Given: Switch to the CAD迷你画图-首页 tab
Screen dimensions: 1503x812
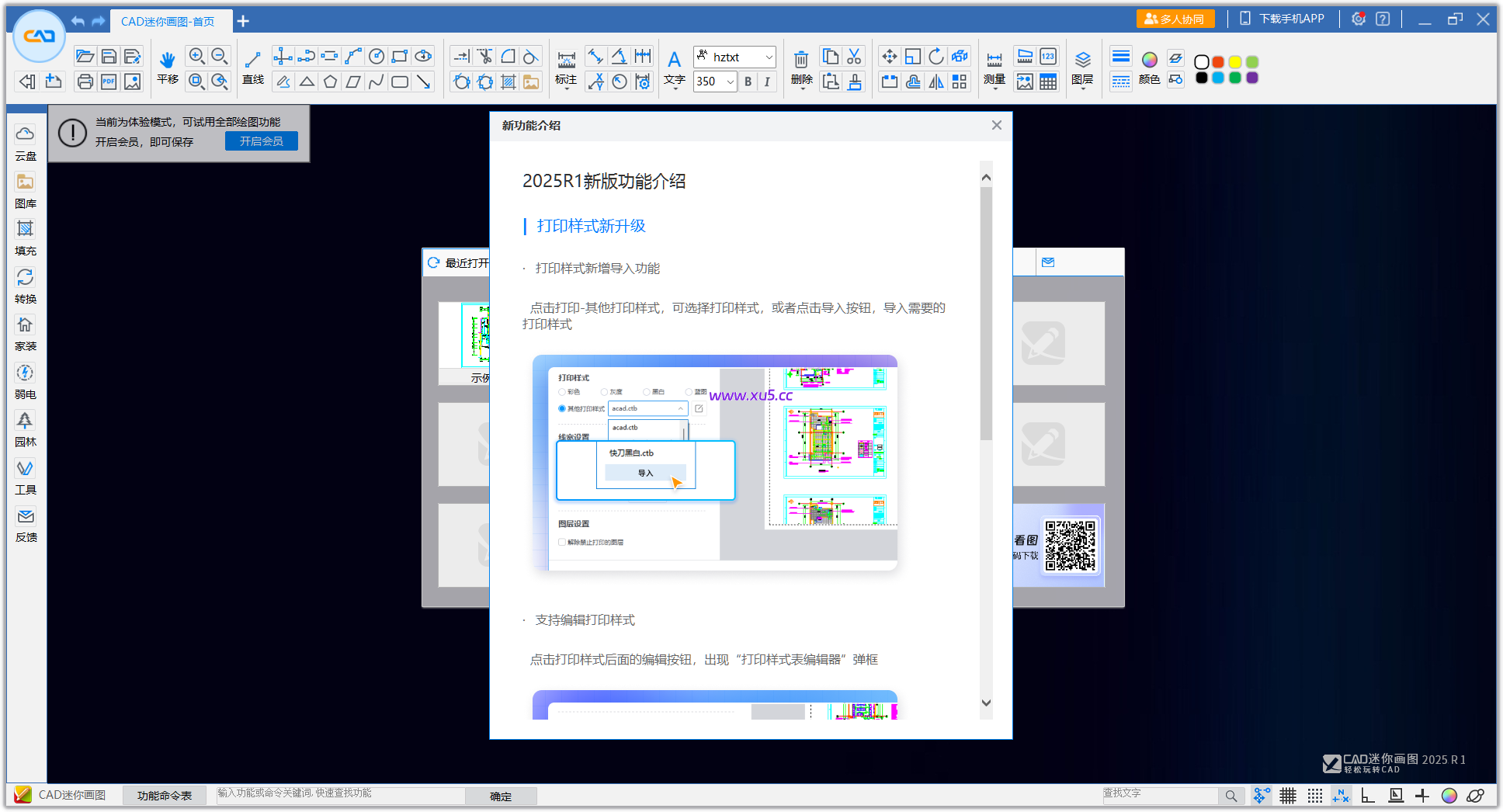Looking at the screenshot, I should 172,21.
